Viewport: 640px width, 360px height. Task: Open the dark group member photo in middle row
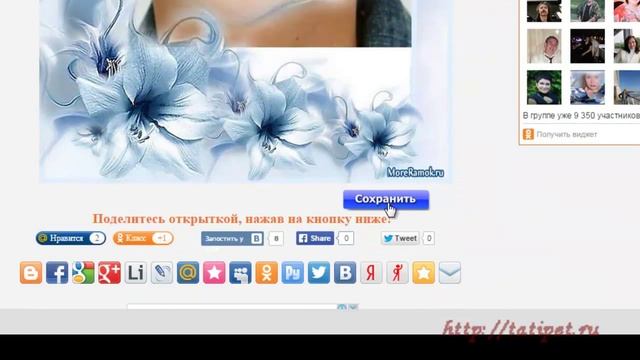point(587,46)
